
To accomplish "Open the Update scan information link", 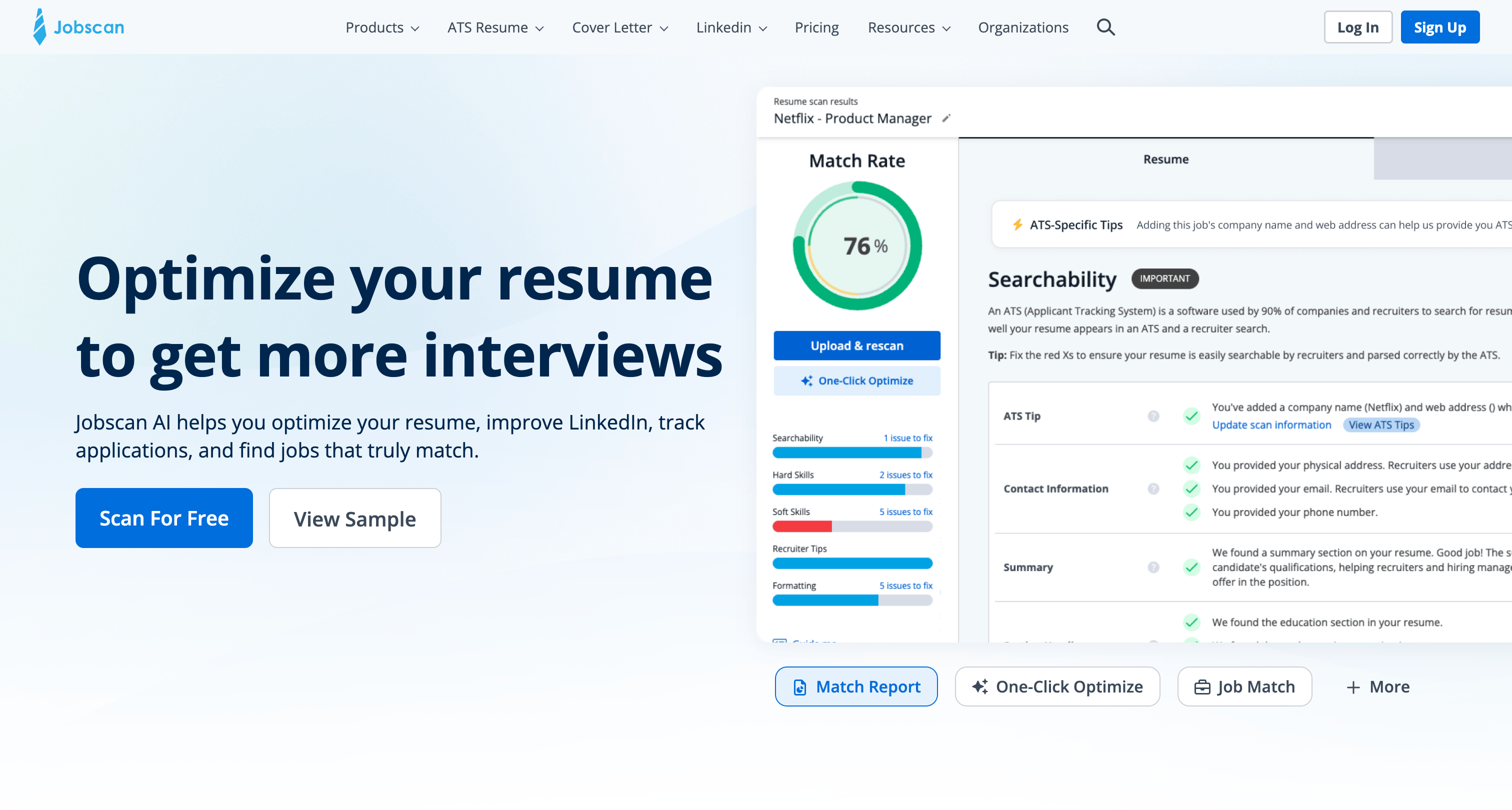I will pos(1271,425).
